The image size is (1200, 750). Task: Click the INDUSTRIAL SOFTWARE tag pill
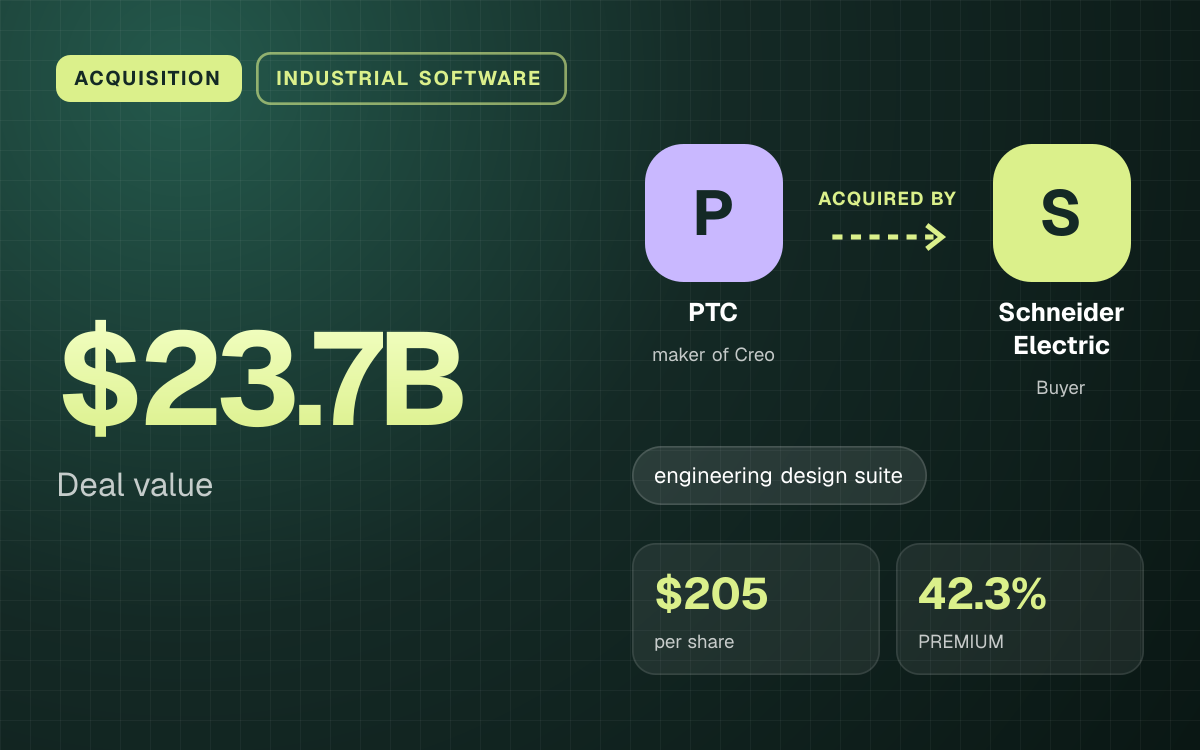click(x=411, y=78)
